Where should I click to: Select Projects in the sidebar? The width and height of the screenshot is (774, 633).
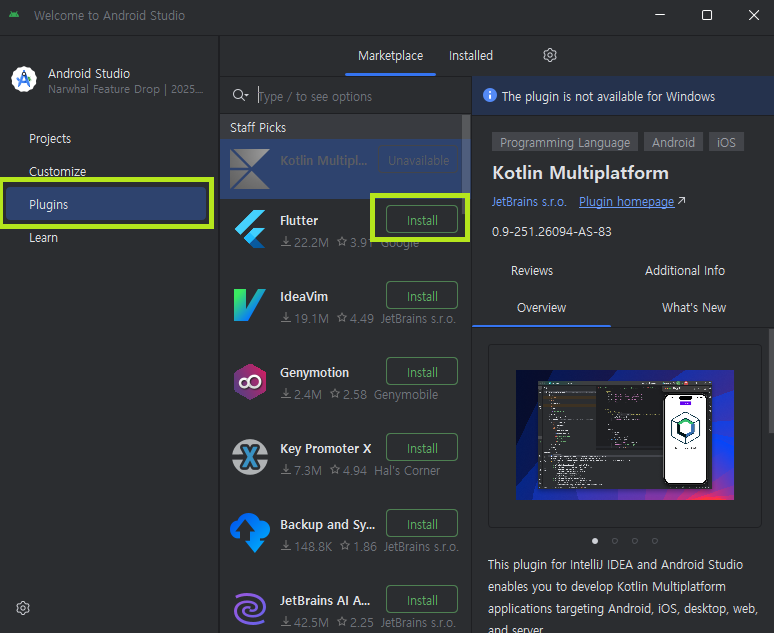click(x=50, y=139)
